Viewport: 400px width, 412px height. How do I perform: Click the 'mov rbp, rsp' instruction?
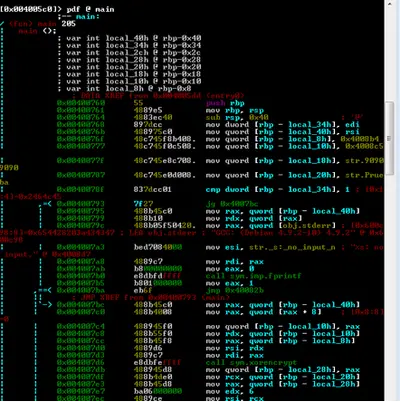(x=235, y=110)
